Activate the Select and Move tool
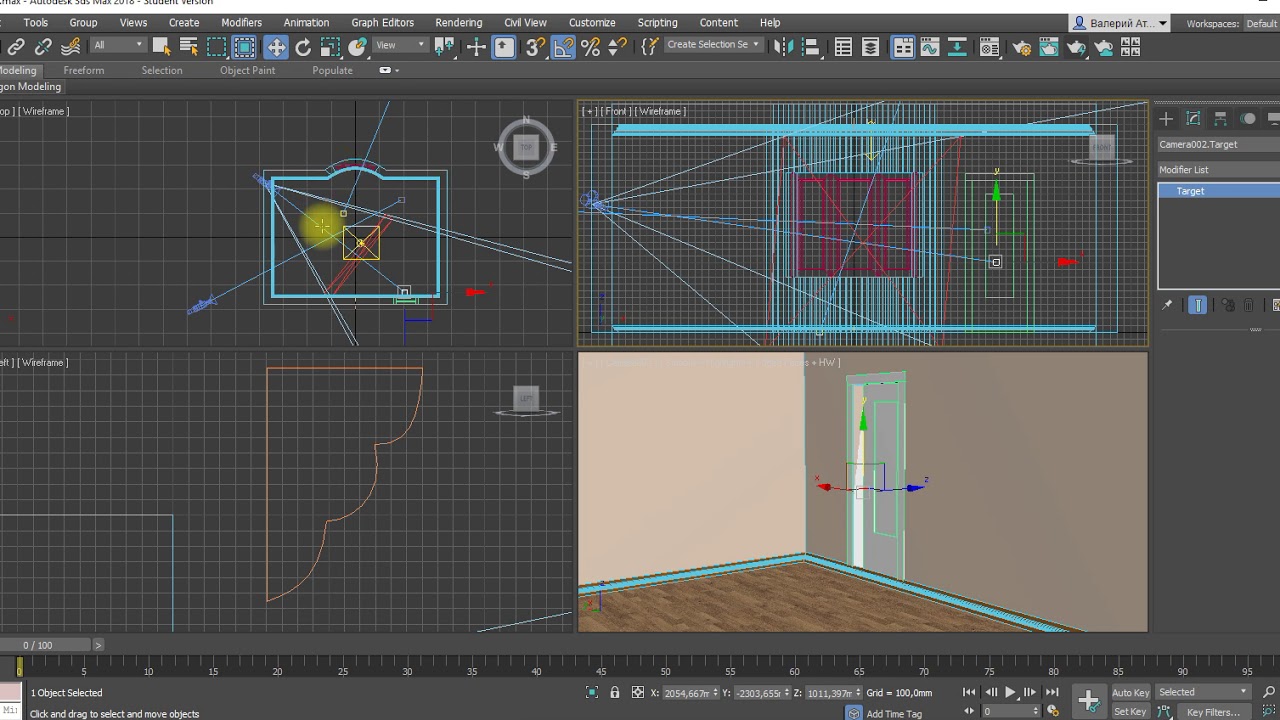This screenshot has width=1280, height=720. [275, 47]
